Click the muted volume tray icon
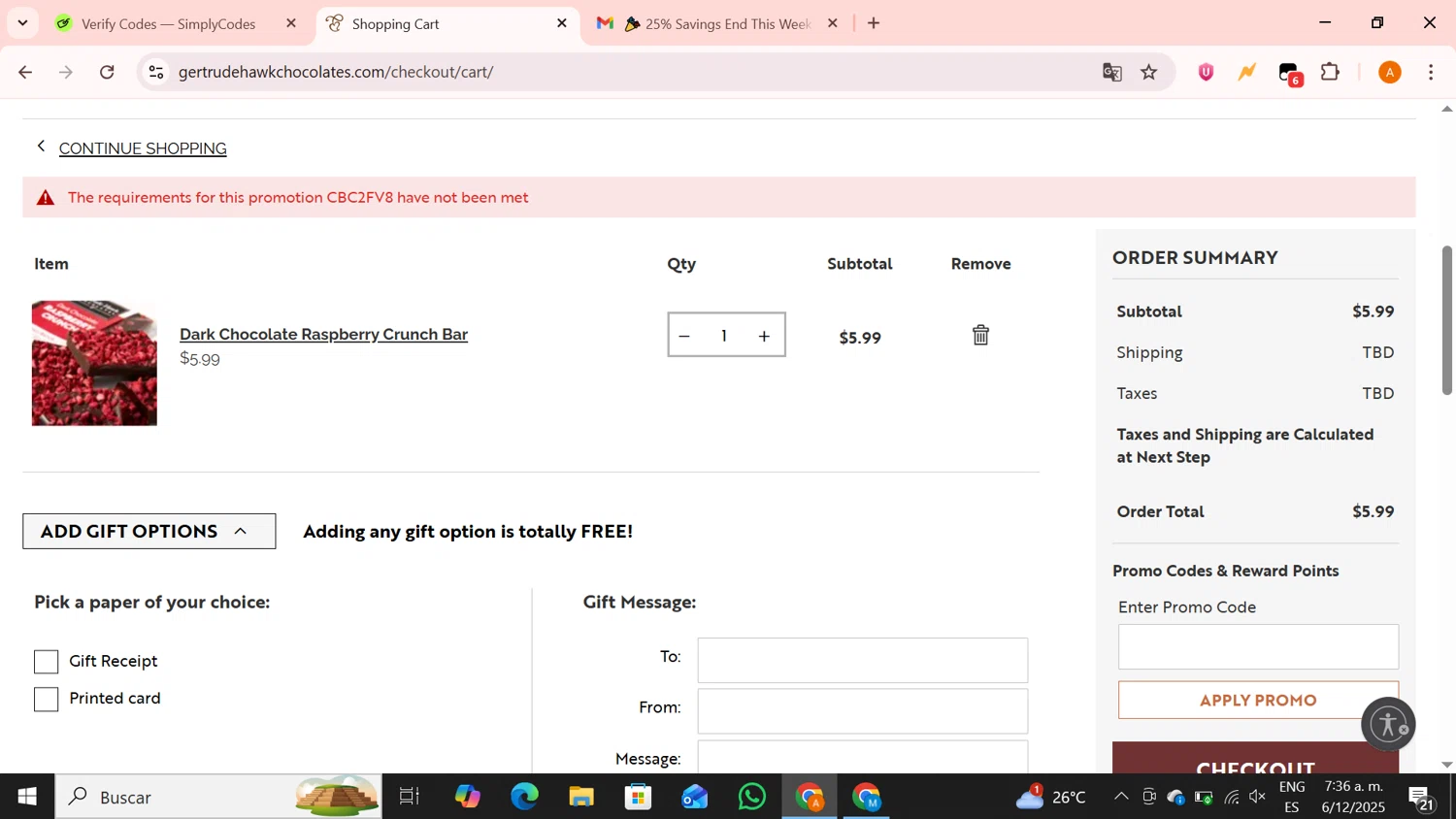The image size is (1456, 819). pos(1258,797)
